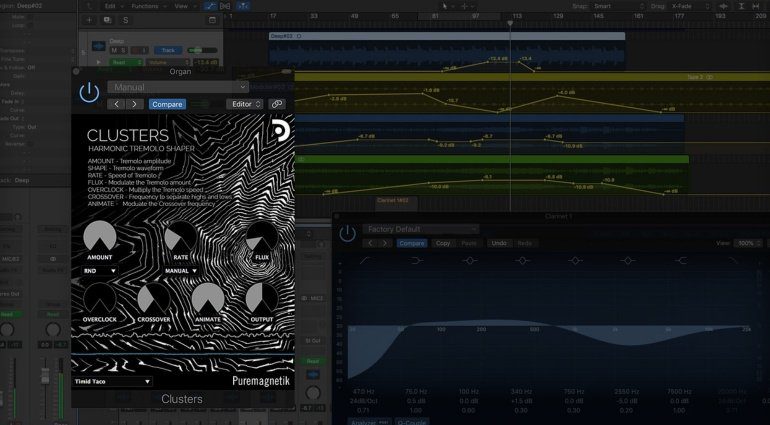The height and width of the screenshot is (425, 770).
Task: Open the Read automation dropdown on Deep track
Action: point(126,62)
